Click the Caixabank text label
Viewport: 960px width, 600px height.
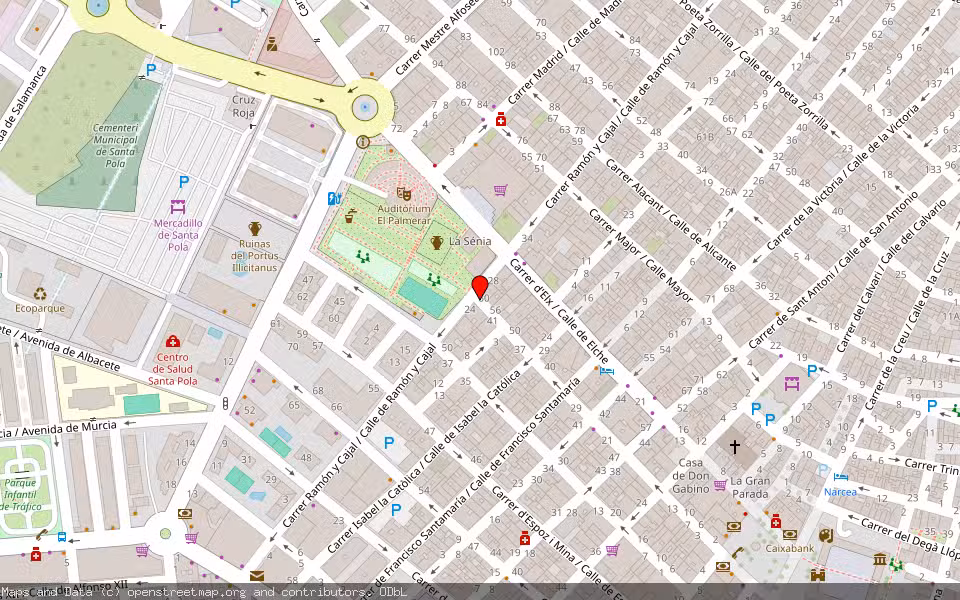[x=789, y=548]
